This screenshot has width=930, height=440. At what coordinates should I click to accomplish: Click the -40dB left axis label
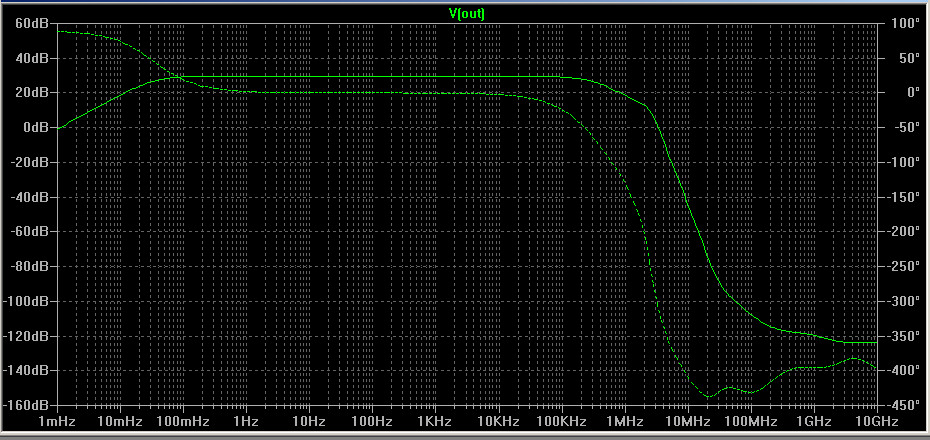(30, 197)
